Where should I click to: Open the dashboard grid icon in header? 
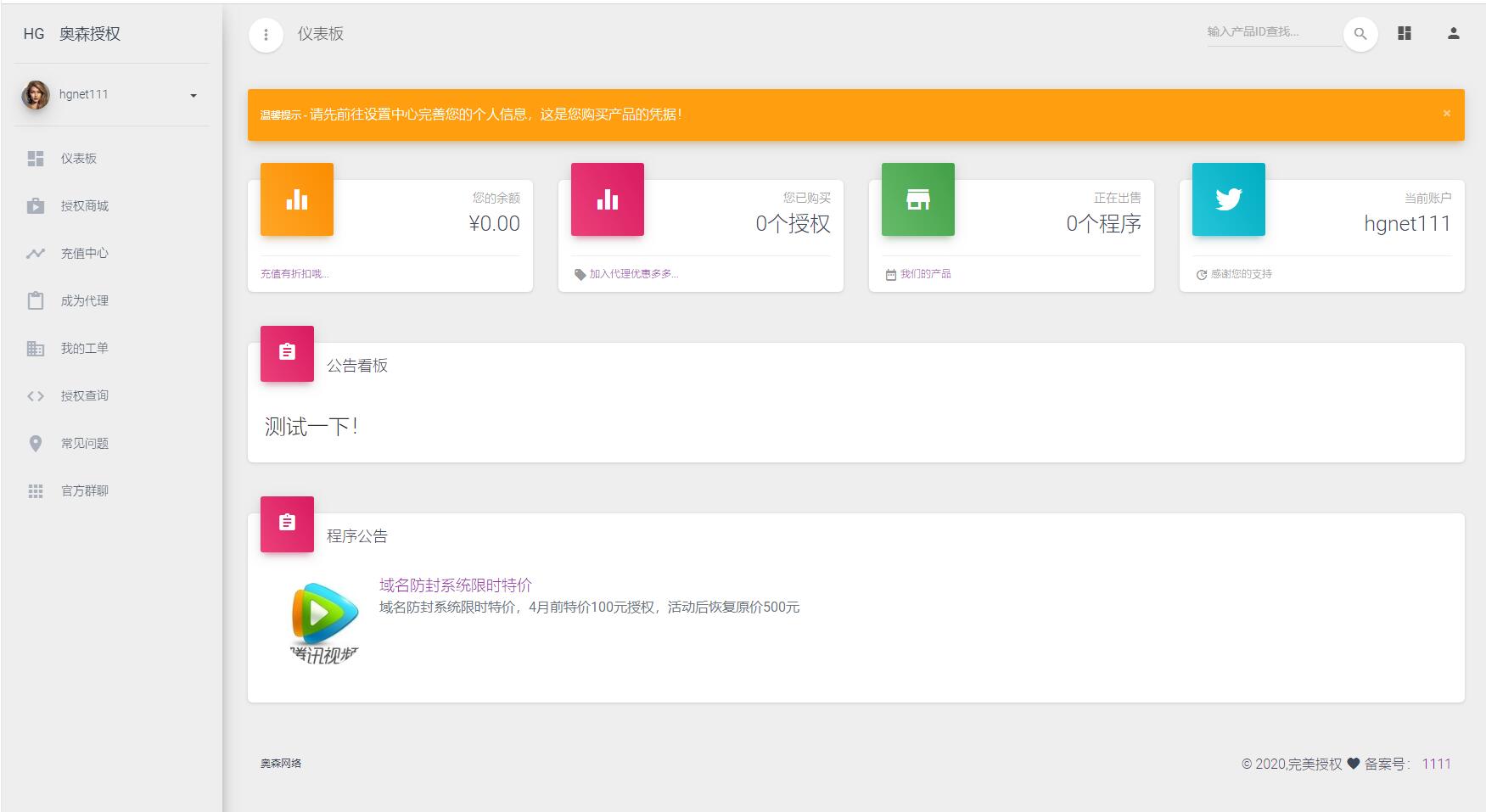(1405, 33)
